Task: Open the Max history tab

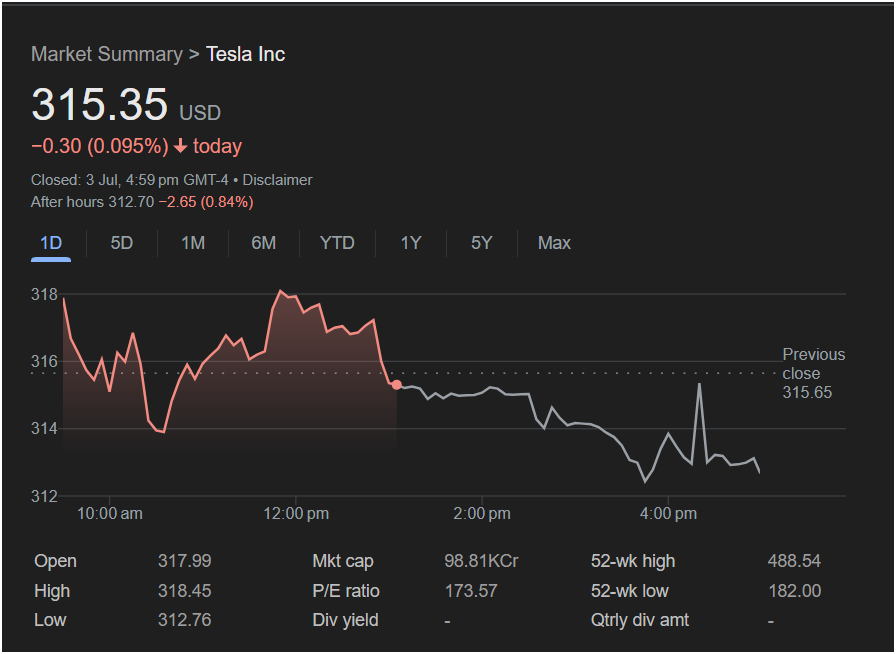Action: click(x=554, y=244)
